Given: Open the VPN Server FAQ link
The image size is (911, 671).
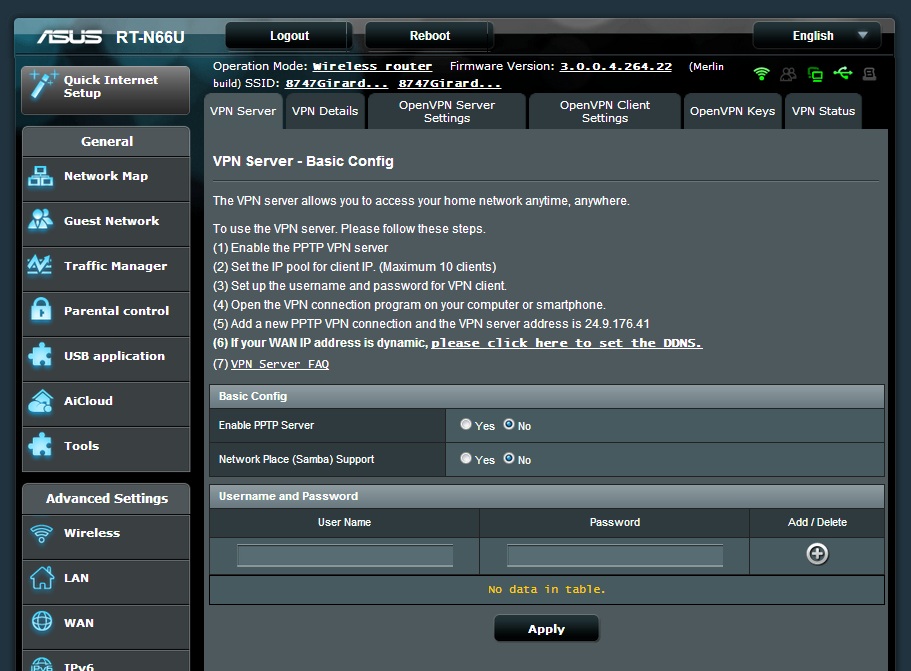Looking at the screenshot, I should [280, 364].
